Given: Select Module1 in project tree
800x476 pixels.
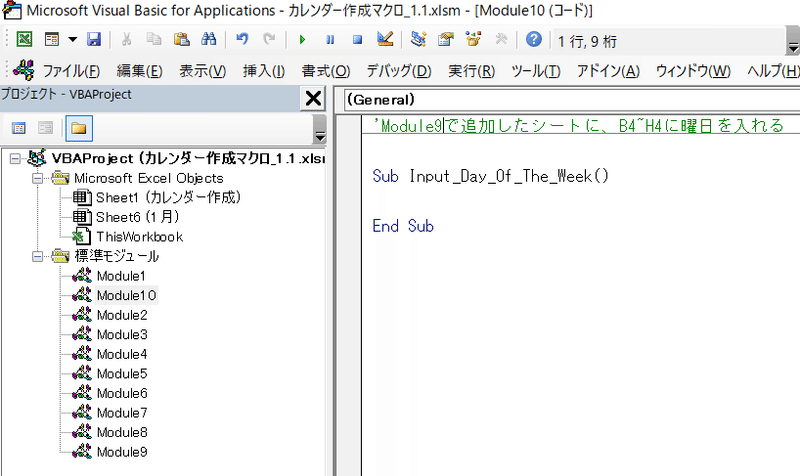Looking at the screenshot, I should click(121, 276).
